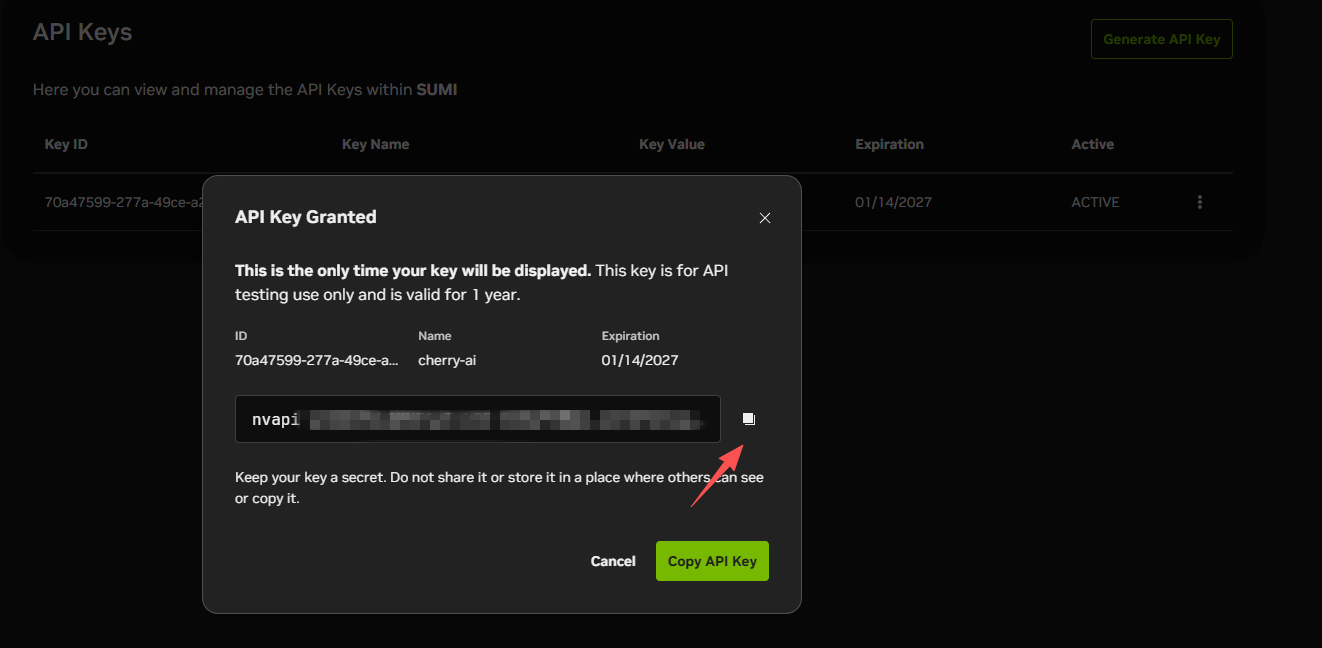Click the Key ID column header
The image size is (1322, 648).
point(66,144)
